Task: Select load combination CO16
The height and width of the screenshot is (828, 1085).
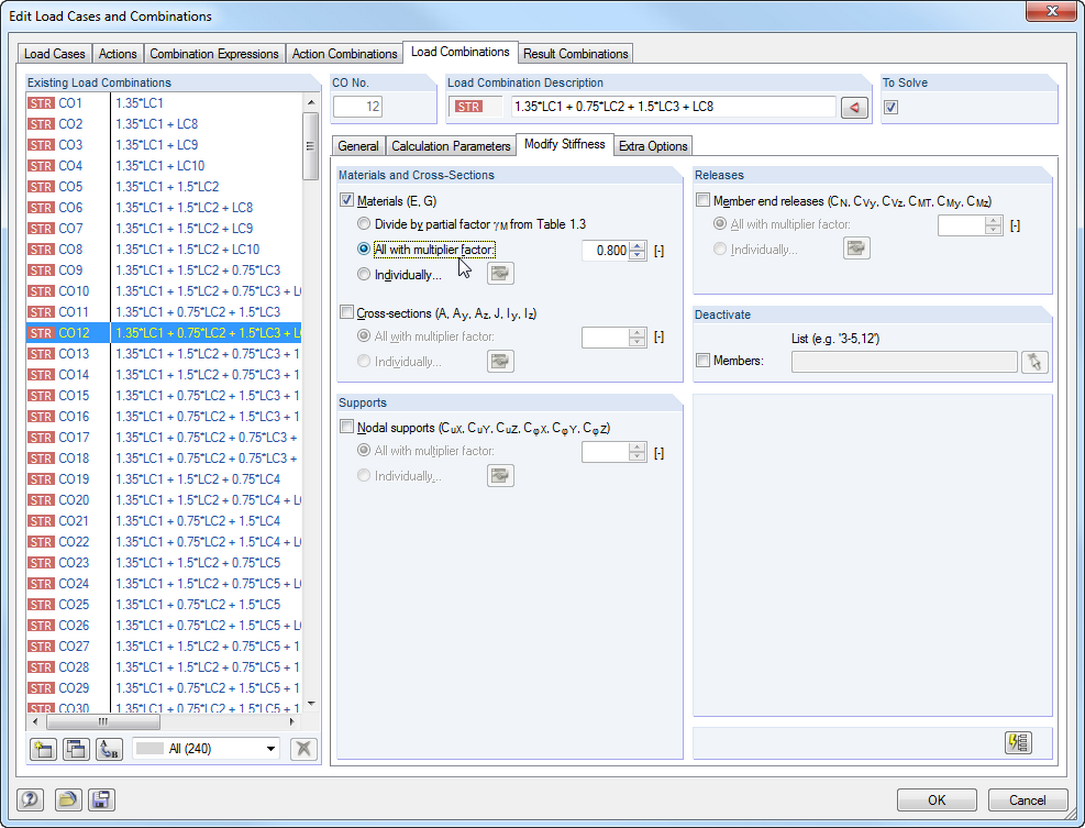Action: click(x=164, y=416)
